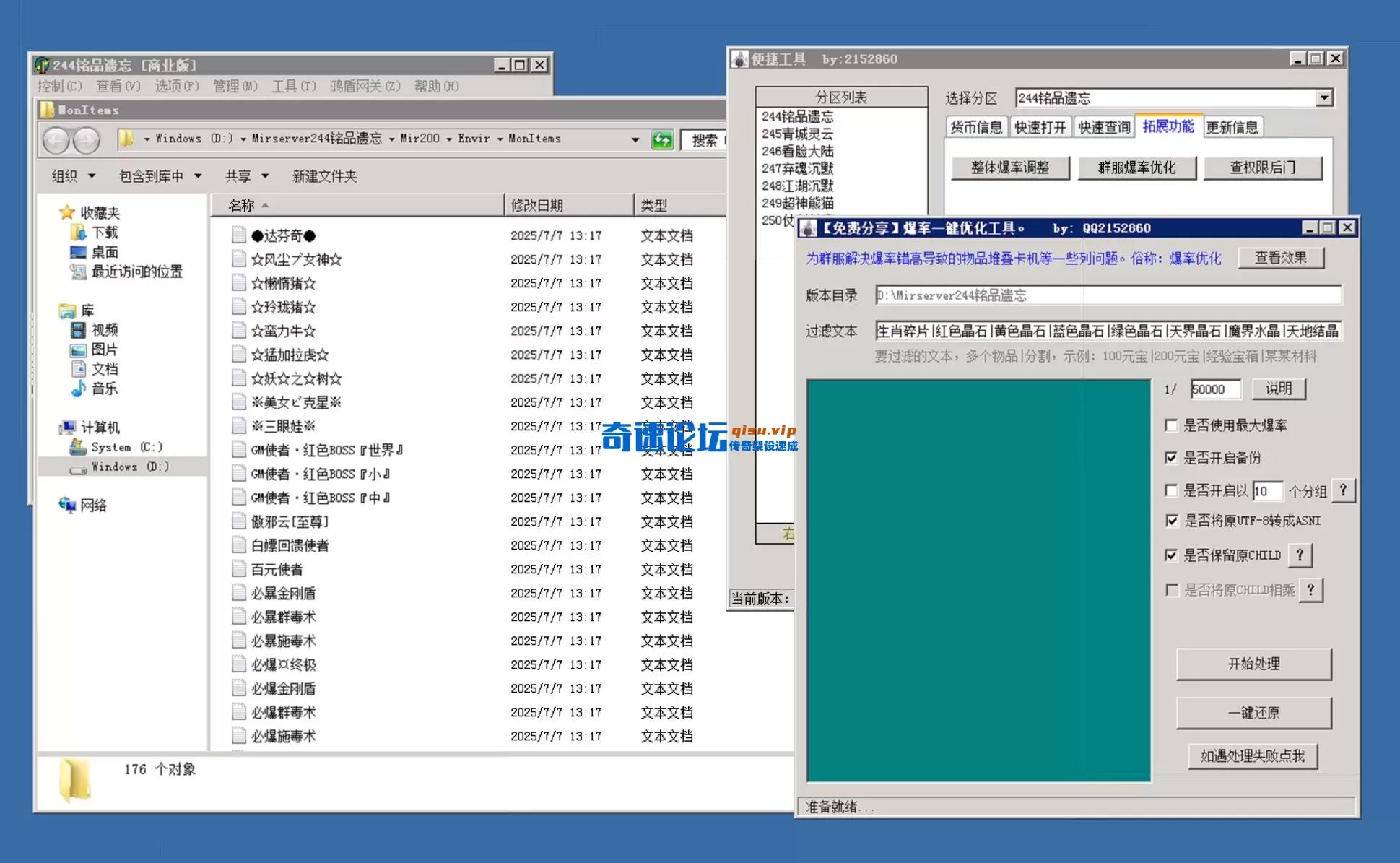The width and height of the screenshot is (1400, 863).
Task: Switch to the 更新信息 tab
Action: pos(1232,126)
